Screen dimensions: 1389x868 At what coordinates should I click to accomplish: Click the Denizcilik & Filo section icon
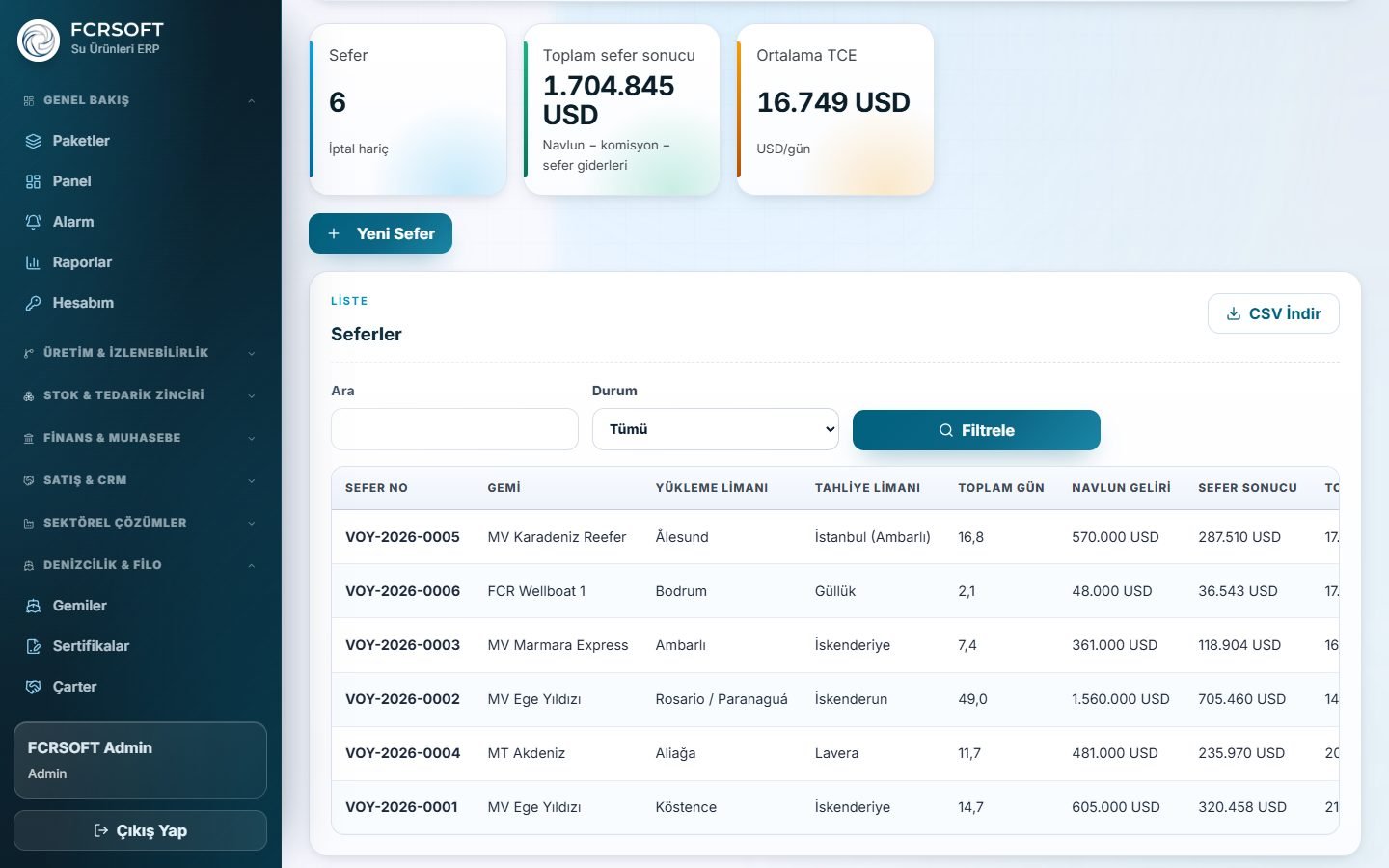[29, 565]
